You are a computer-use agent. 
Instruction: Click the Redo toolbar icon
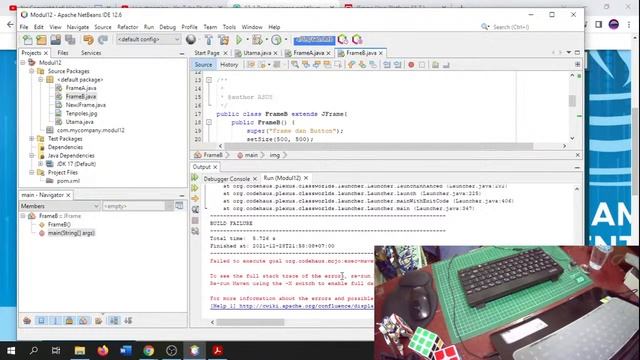coord(103,40)
